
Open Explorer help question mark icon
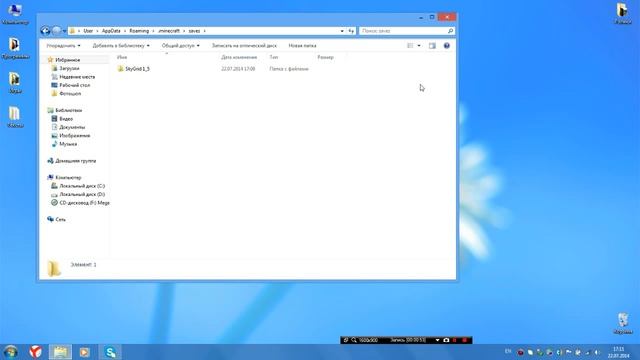click(x=447, y=46)
